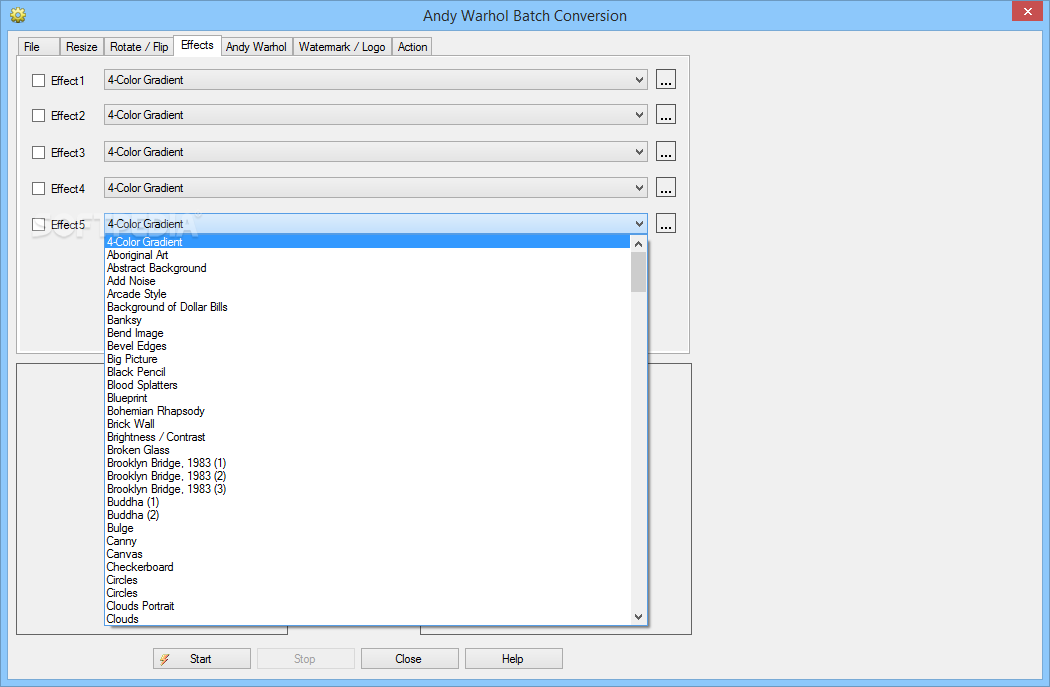1050x687 pixels.
Task: Pick Blueprint effect
Action: point(367,398)
